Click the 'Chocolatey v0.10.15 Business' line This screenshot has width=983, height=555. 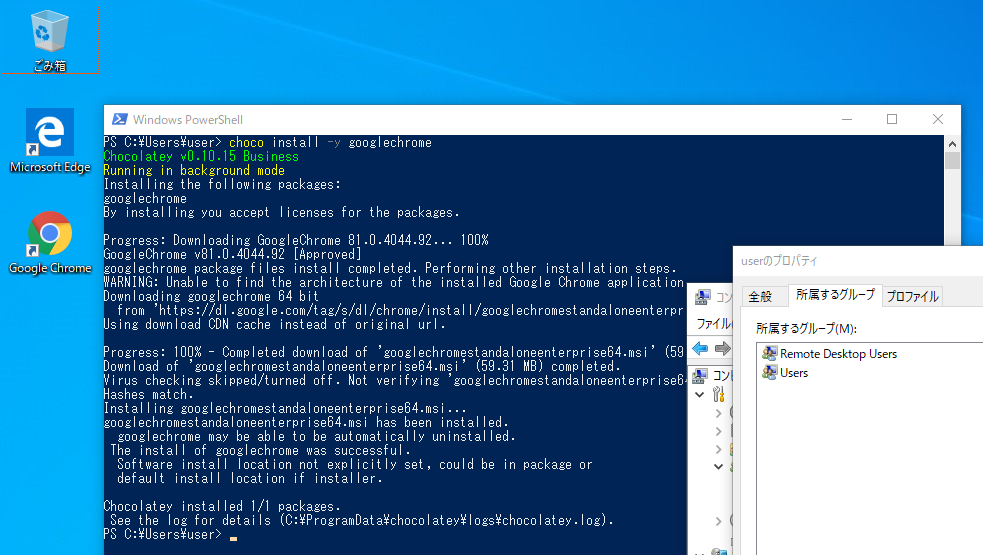pos(201,156)
